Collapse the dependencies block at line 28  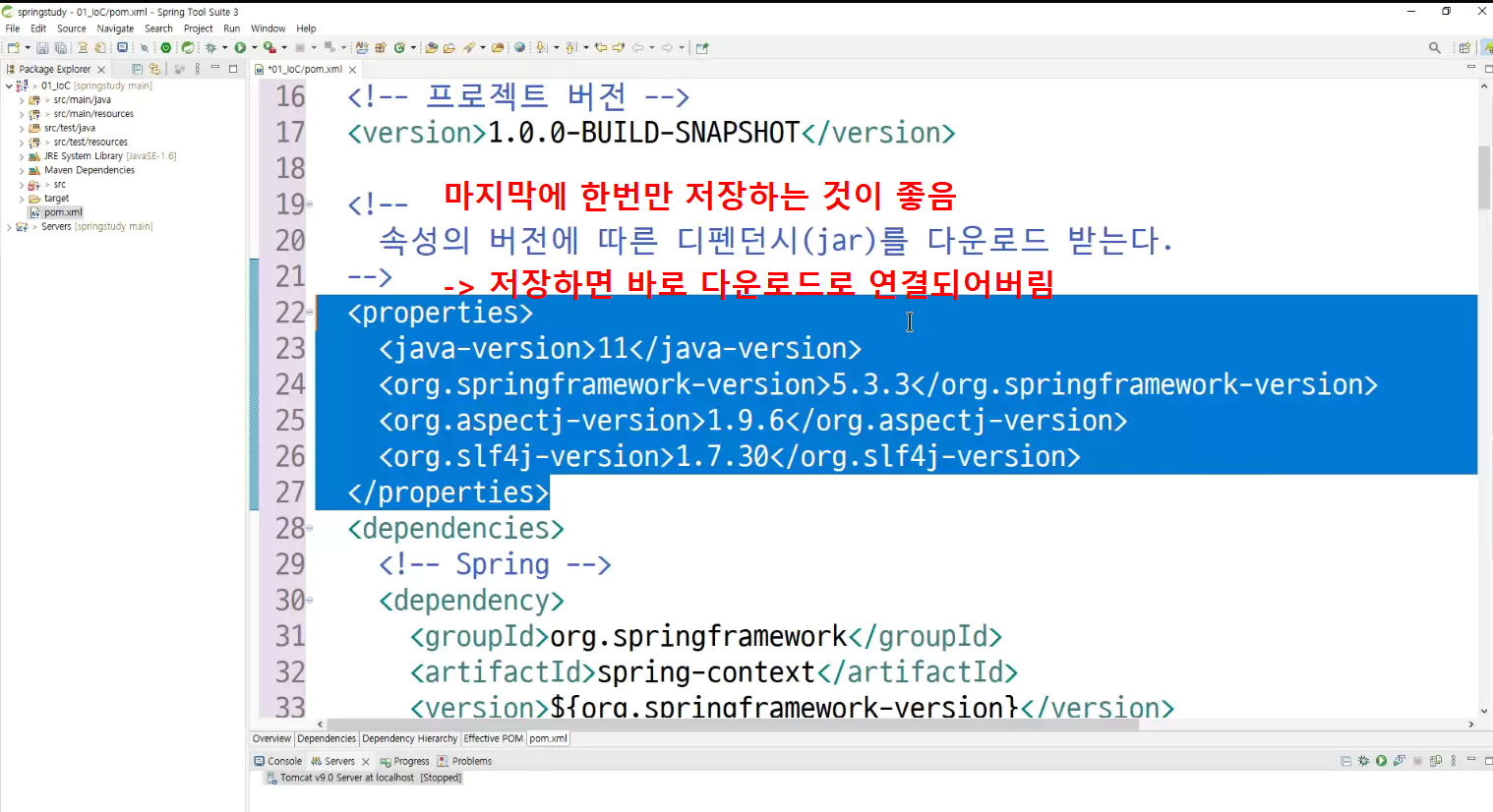[x=310, y=529]
